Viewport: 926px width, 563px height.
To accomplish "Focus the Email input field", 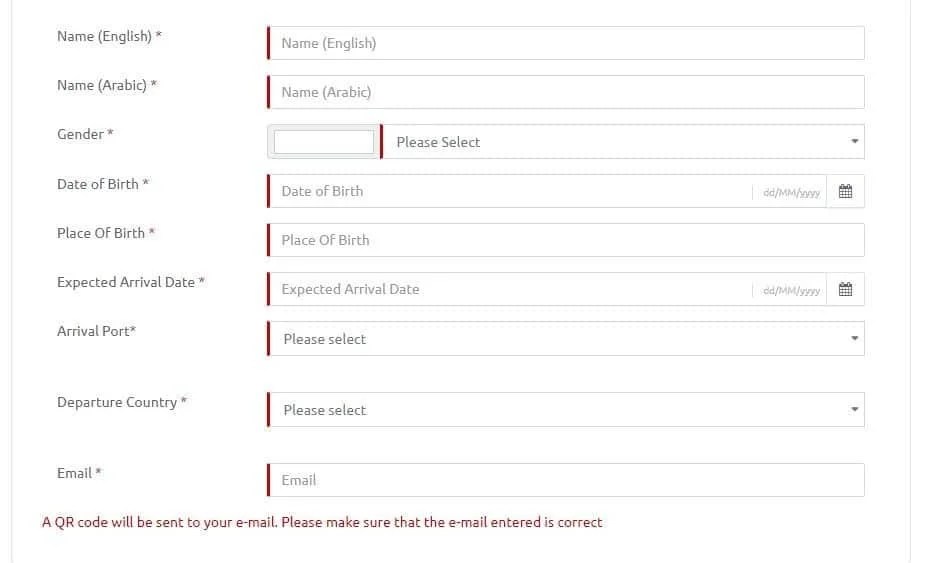I will coord(566,480).
